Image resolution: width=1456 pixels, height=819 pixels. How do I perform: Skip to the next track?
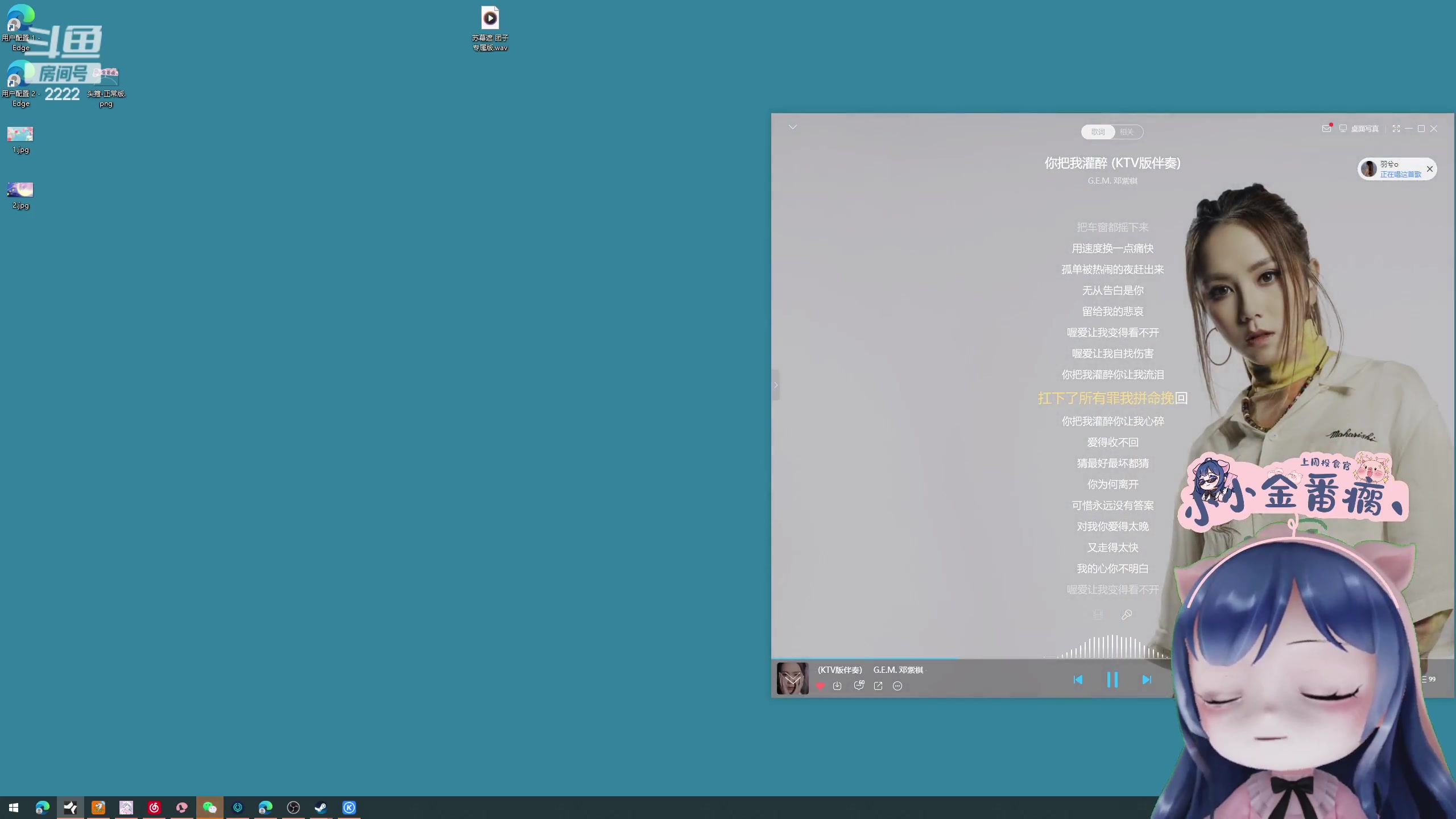click(1147, 680)
